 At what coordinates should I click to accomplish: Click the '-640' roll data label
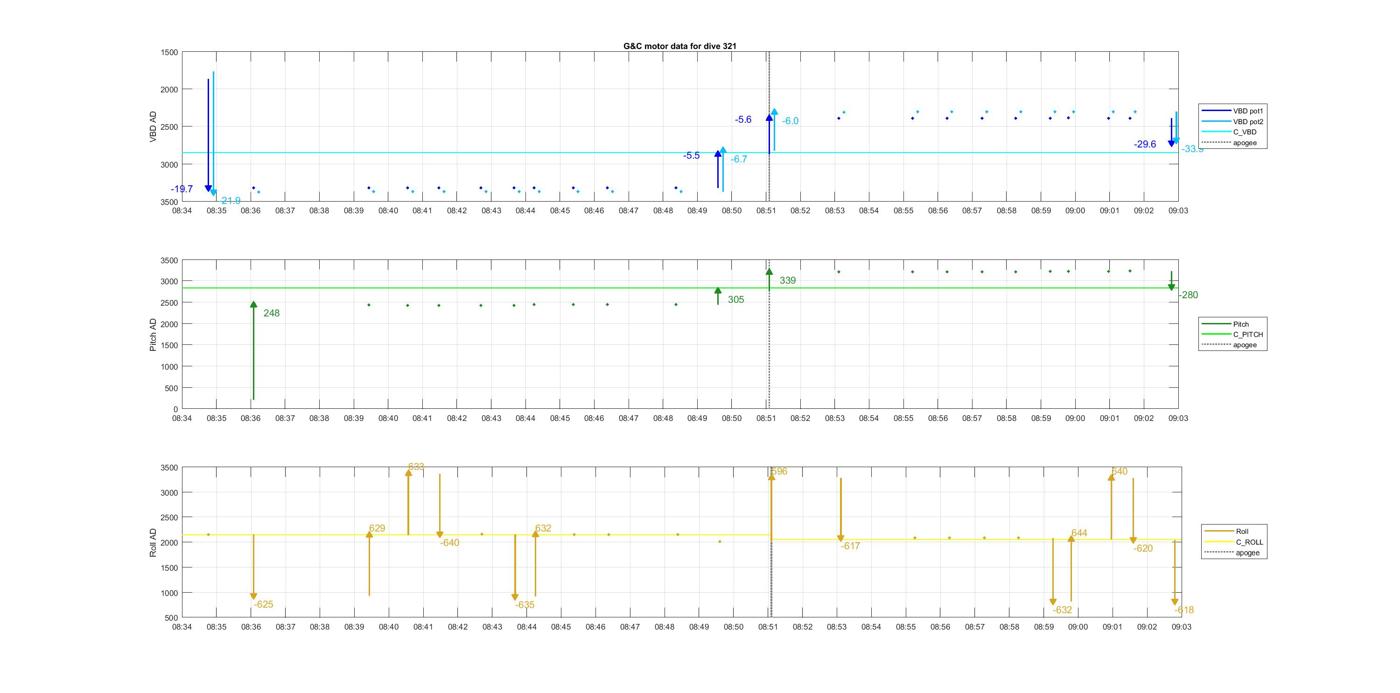450,543
